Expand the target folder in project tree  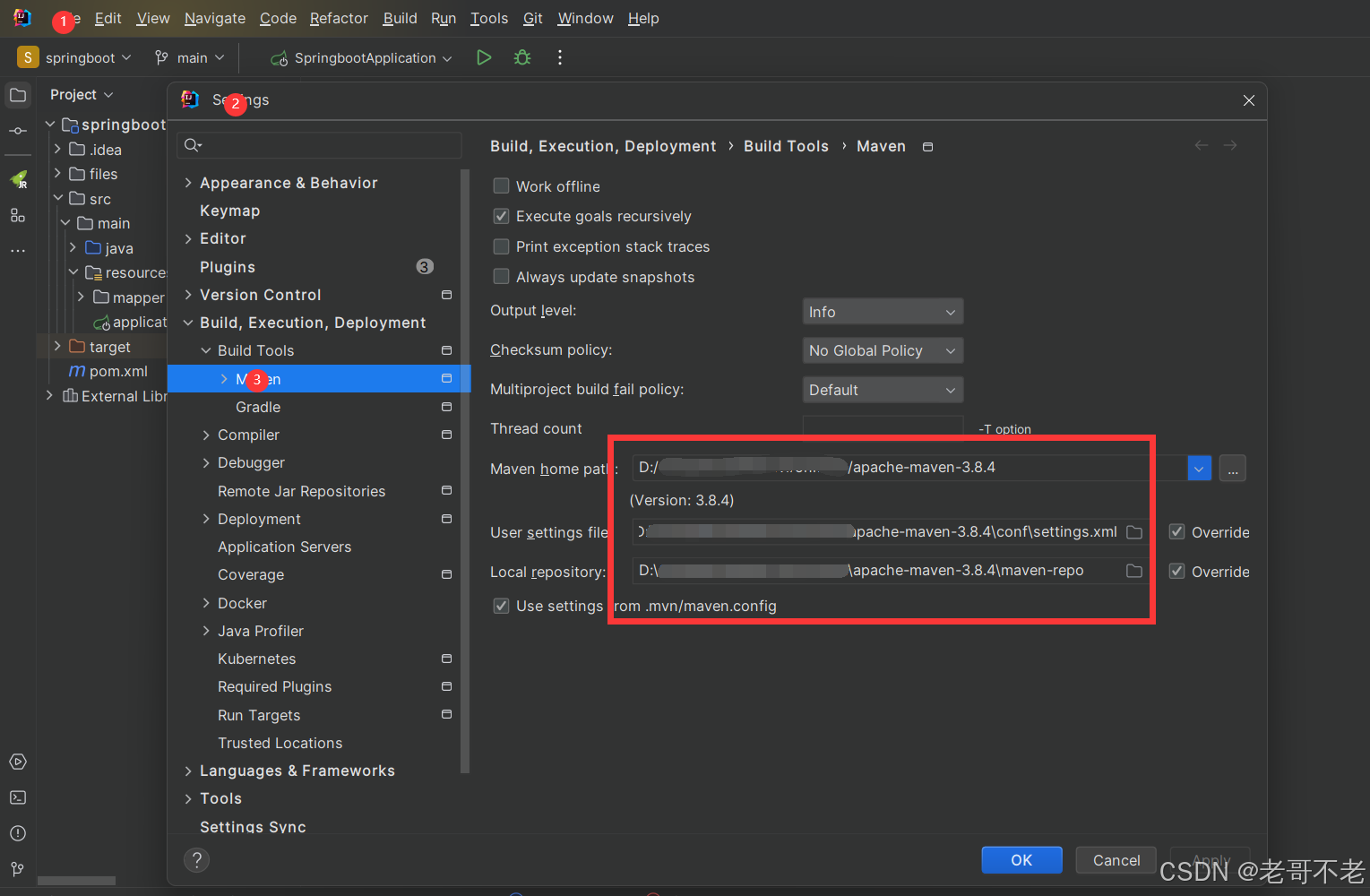tap(57, 347)
